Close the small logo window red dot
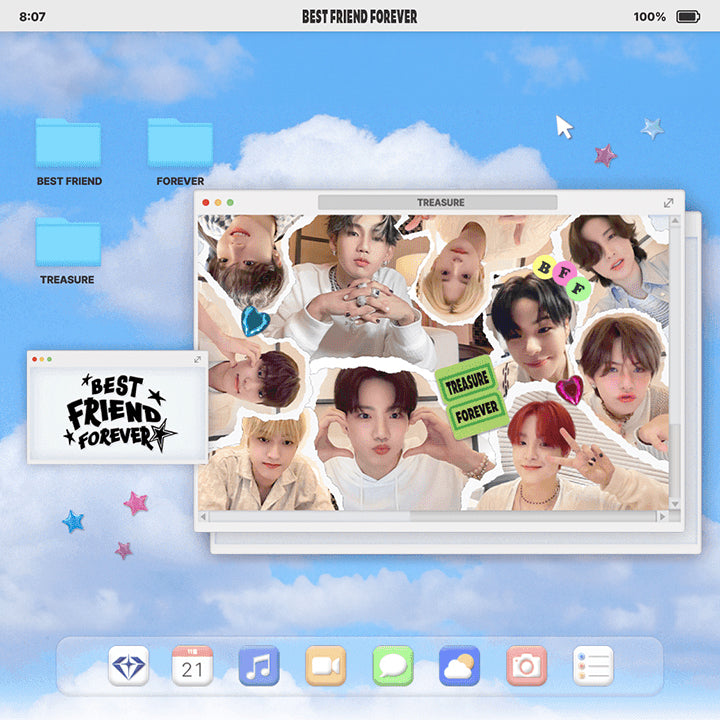The width and height of the screenshot is (720, 720). (x=34, y=359)
